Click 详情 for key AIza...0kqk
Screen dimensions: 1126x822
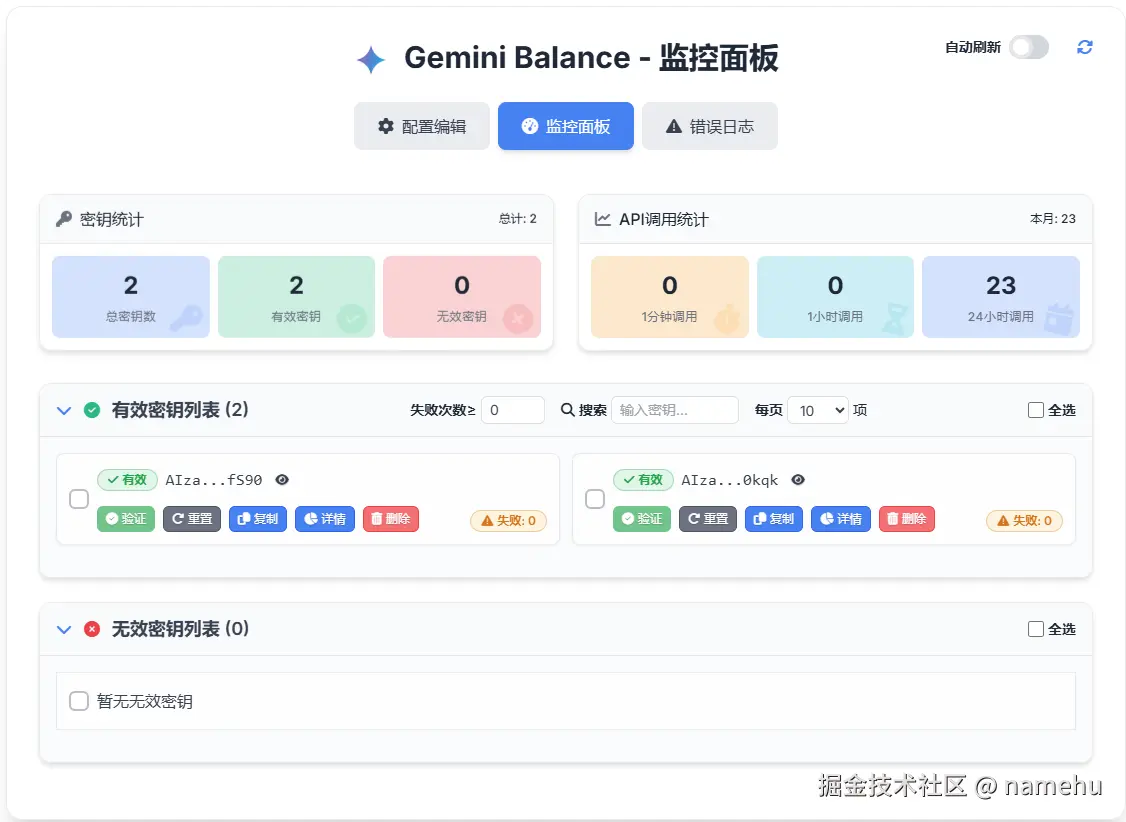(841, 519)
